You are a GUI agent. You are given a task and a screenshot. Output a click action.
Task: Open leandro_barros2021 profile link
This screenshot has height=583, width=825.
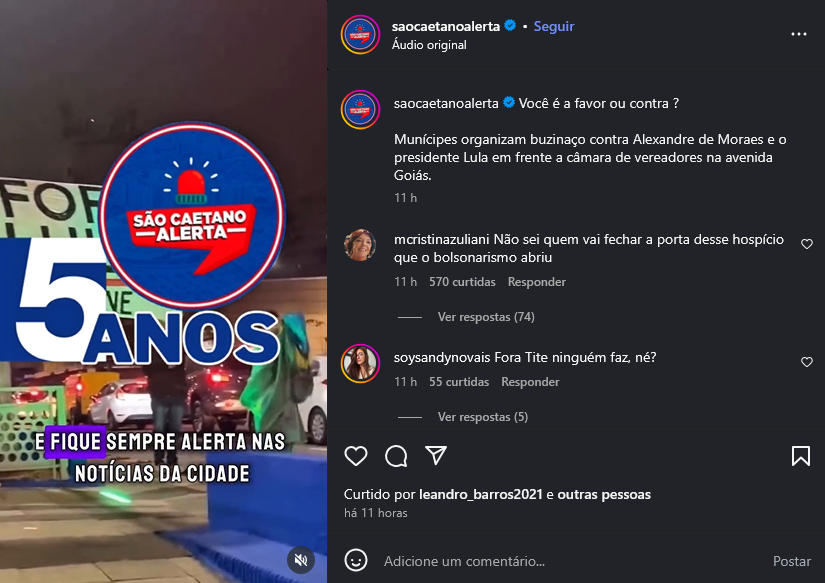(480, 495)
